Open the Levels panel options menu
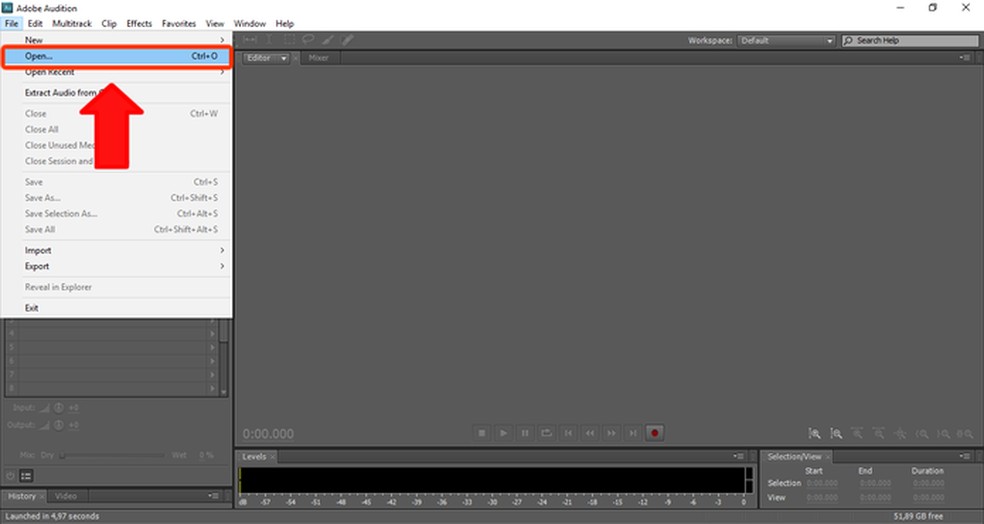The width and height of the screenshot is (984, 524). tap(739, 456)
